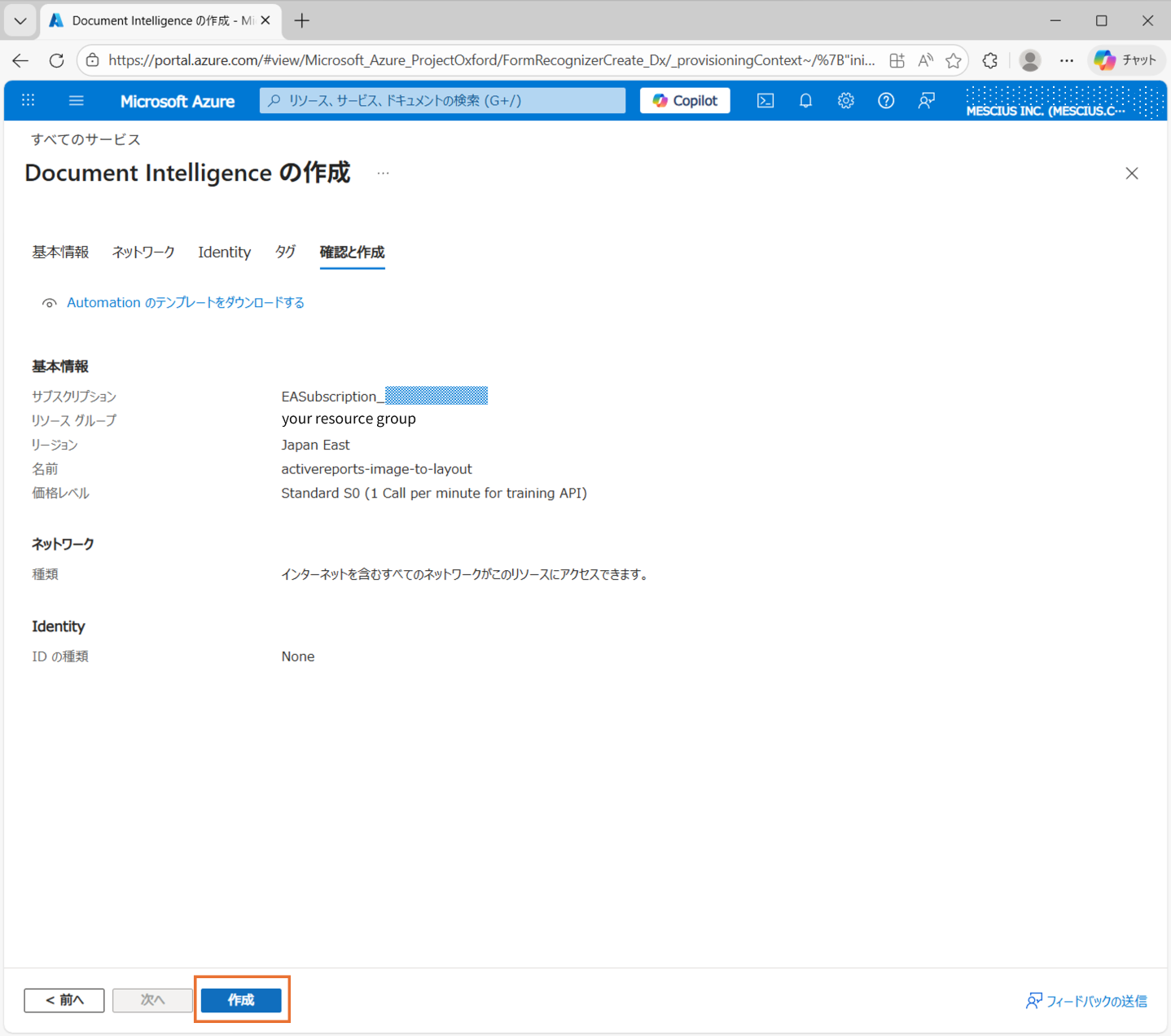This screenshot has width=1171, height=1036.
Task: Open the tab search chevron
Action: (20, 20)
